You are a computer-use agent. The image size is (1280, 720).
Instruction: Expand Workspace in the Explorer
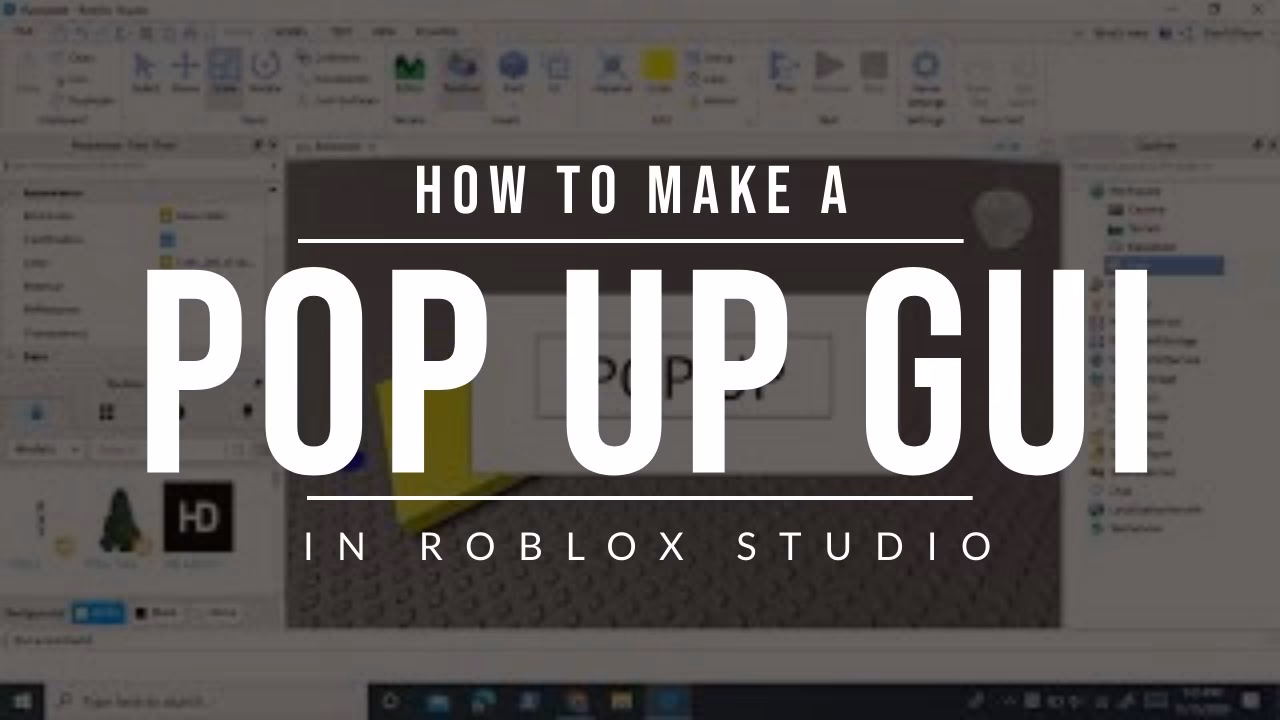coord(1089,191)
